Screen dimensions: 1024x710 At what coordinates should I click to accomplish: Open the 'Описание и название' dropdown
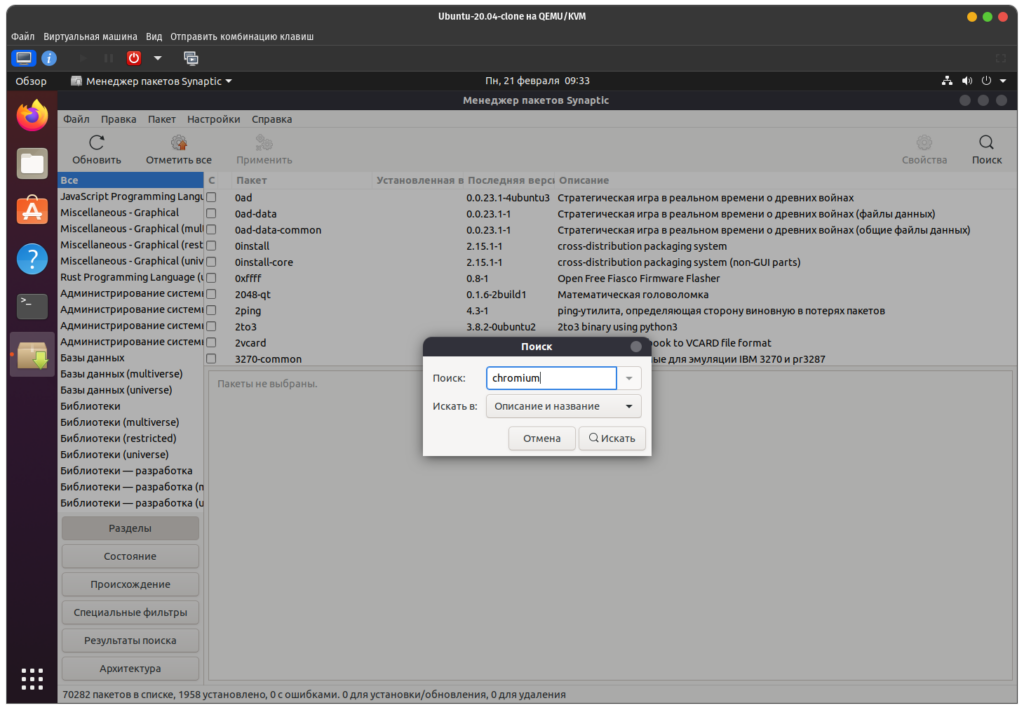[564, 406]
